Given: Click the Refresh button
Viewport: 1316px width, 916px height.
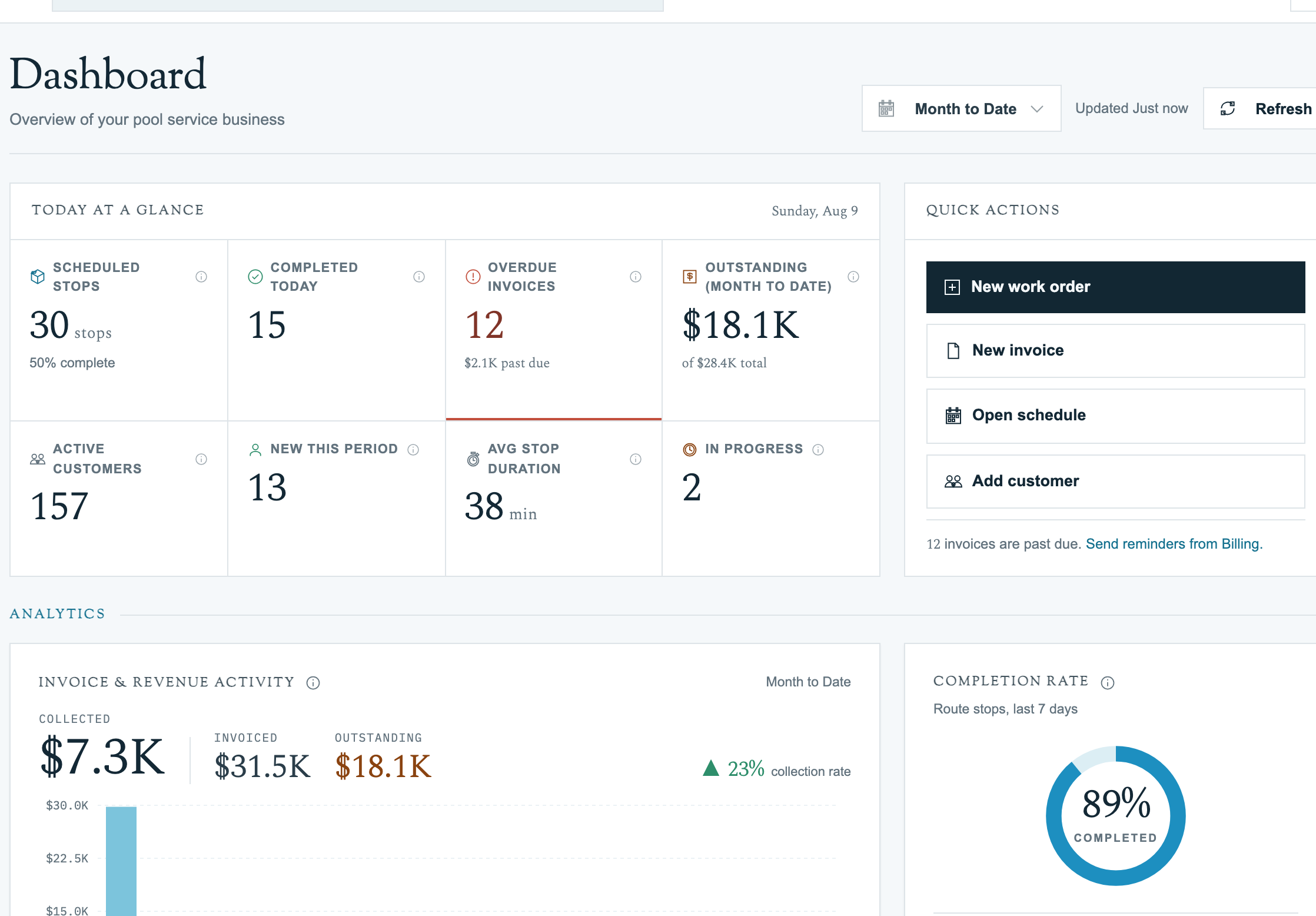Looking at the screenshot, I should coord(1259,109).
